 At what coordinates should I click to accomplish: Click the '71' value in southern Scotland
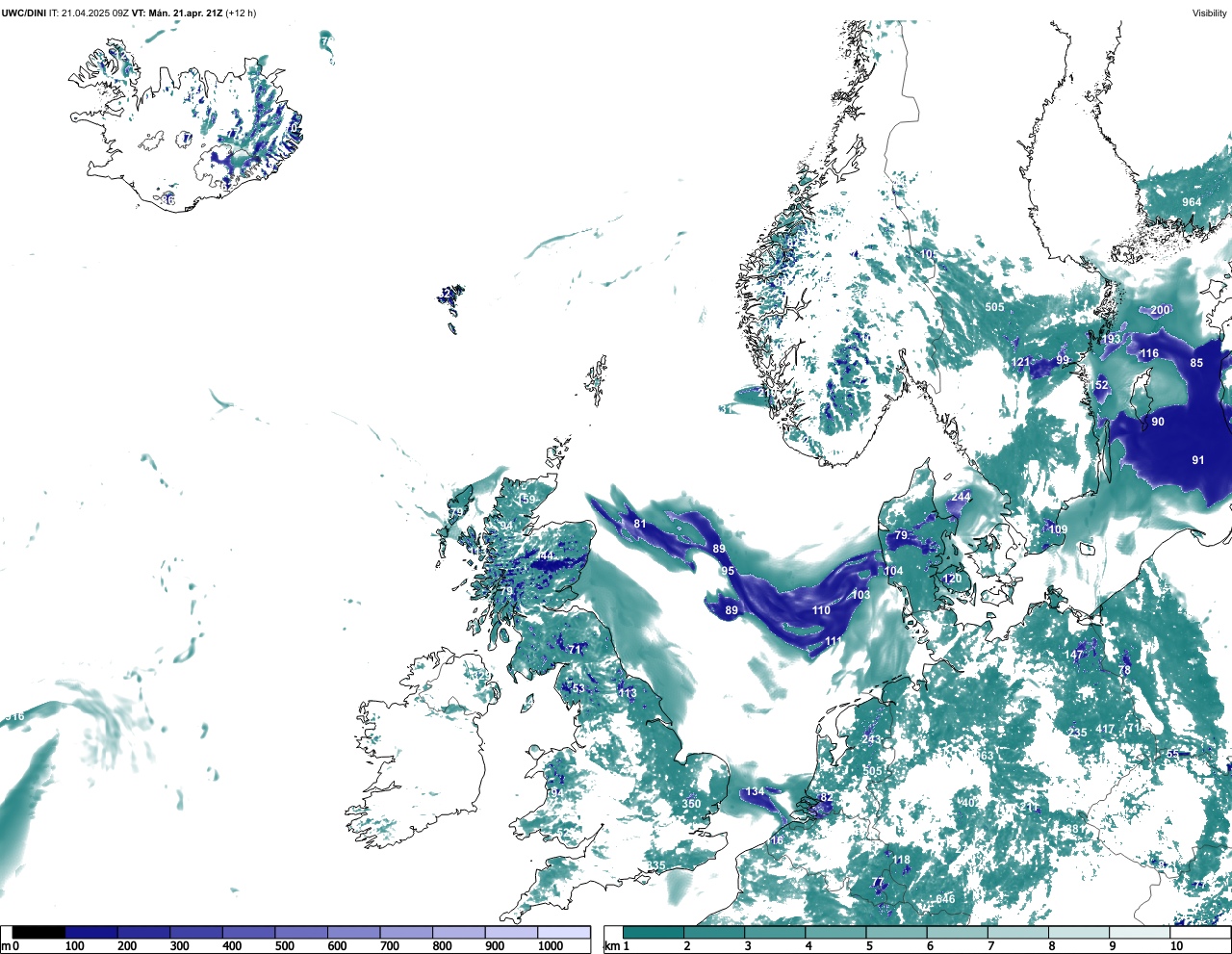pos(576,650)
